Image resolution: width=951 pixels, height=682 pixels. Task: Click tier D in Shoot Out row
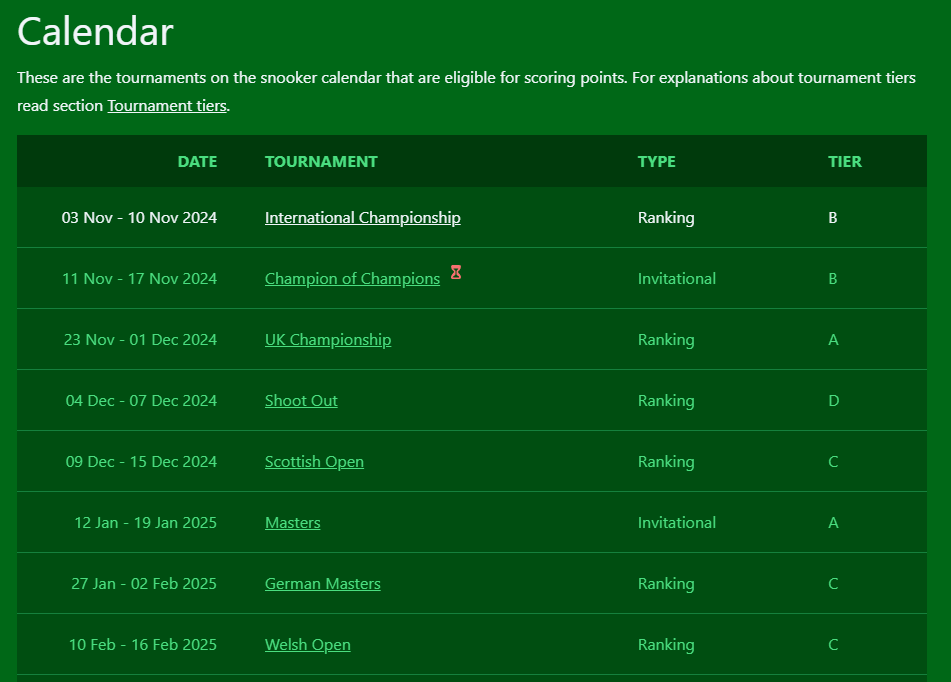tap(833, 400)
